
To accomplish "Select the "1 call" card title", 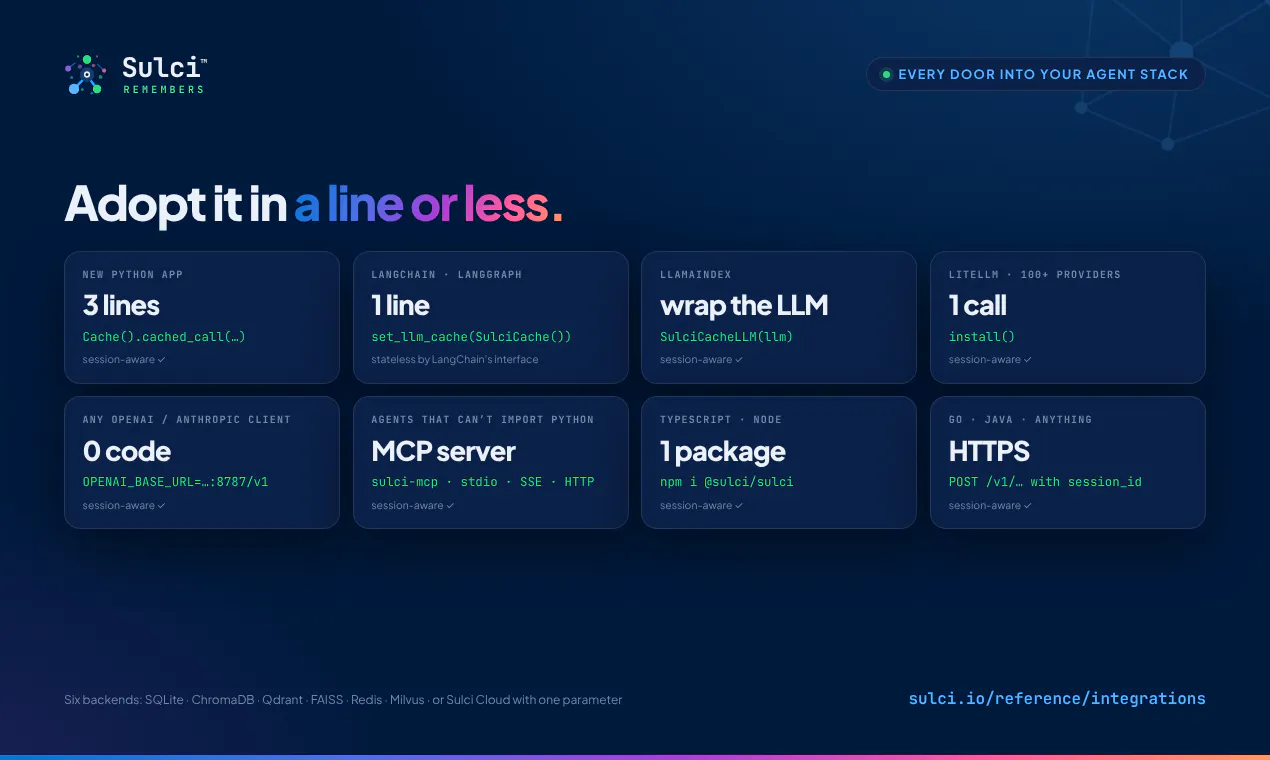I will 978,305.
